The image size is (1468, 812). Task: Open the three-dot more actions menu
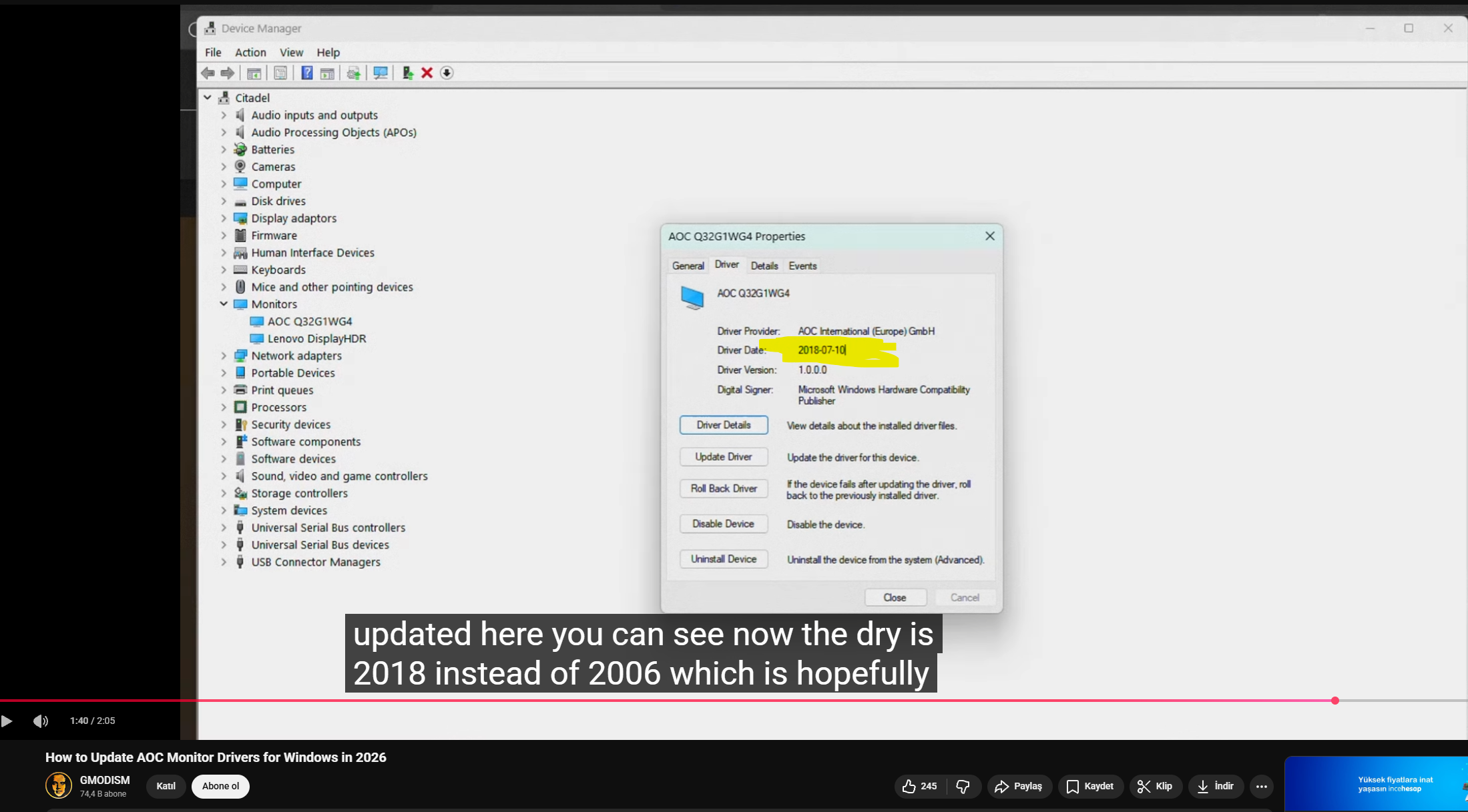(x=1261, y=786)
